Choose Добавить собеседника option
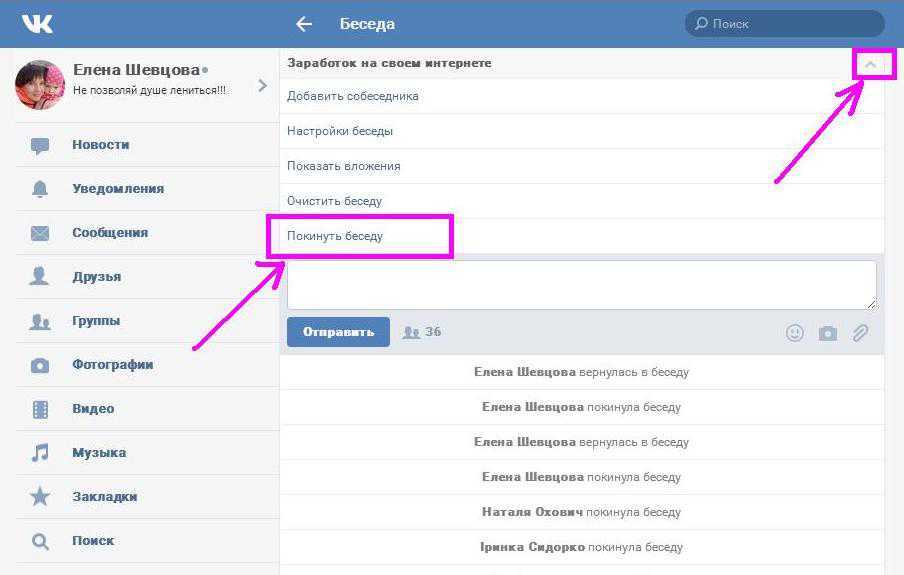904x575 pixels. coord(582,96)
